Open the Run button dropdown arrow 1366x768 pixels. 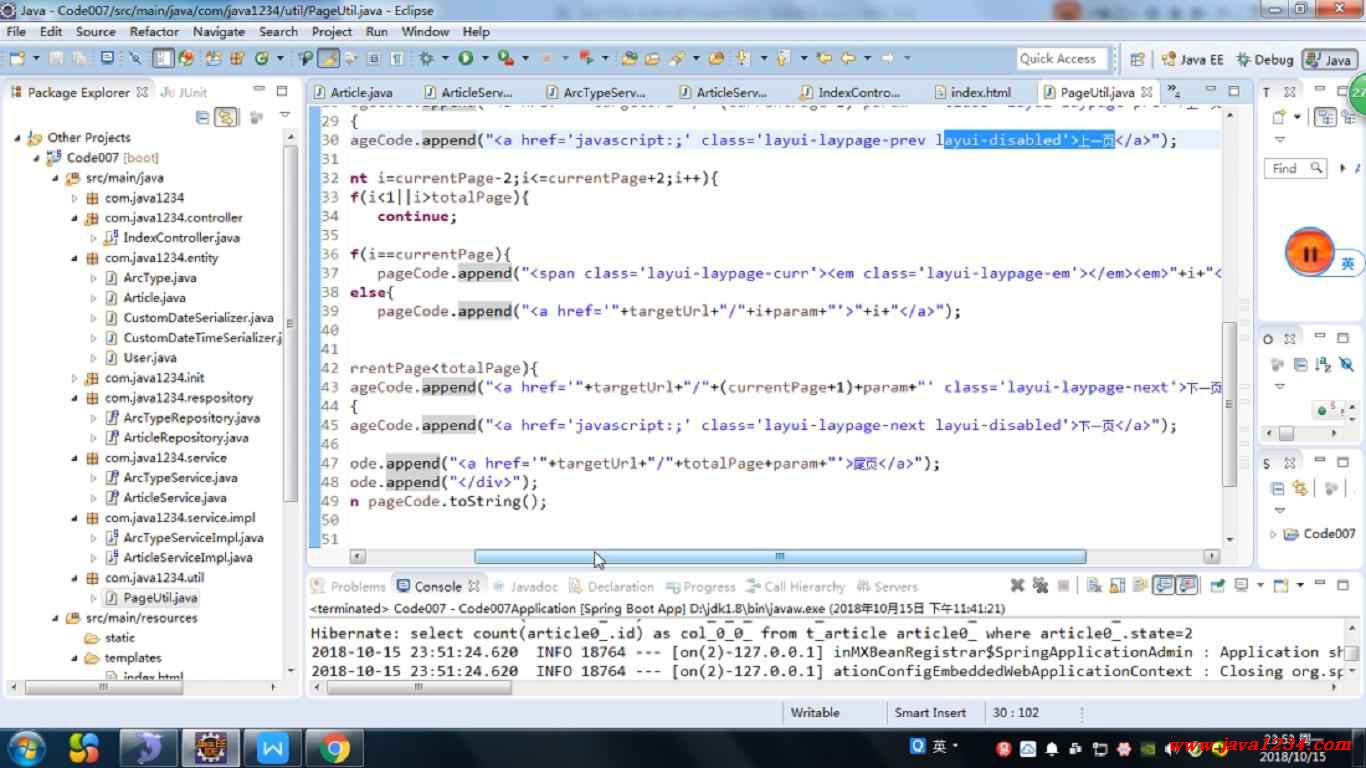(x=485, y=58)
